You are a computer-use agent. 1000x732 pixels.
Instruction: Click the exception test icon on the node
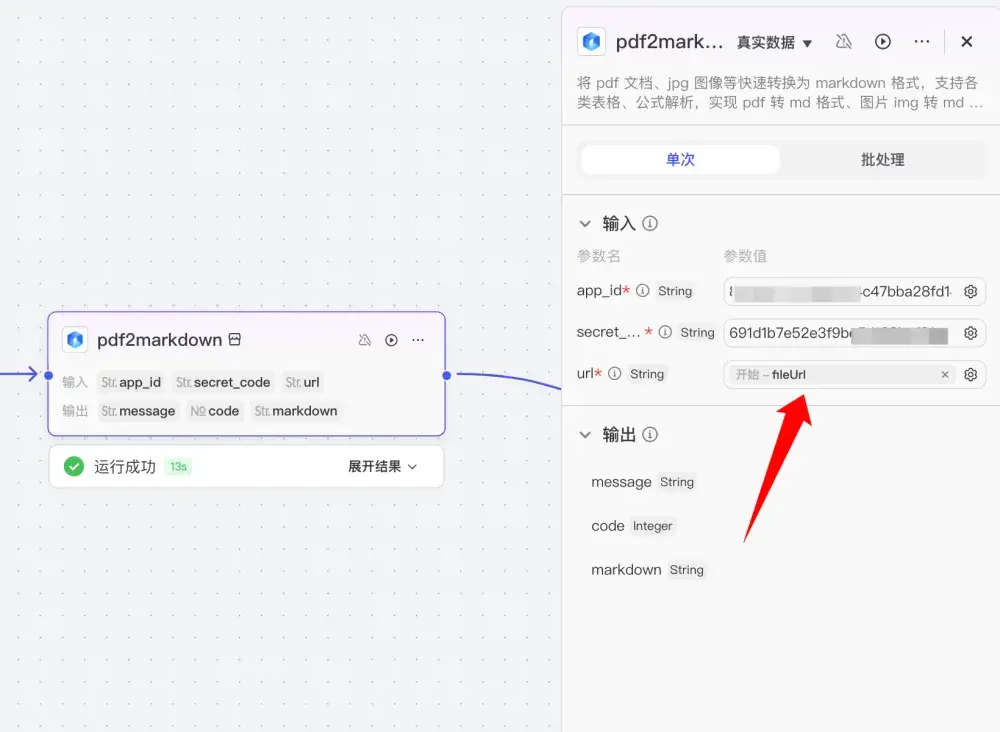tap(365, 340)
